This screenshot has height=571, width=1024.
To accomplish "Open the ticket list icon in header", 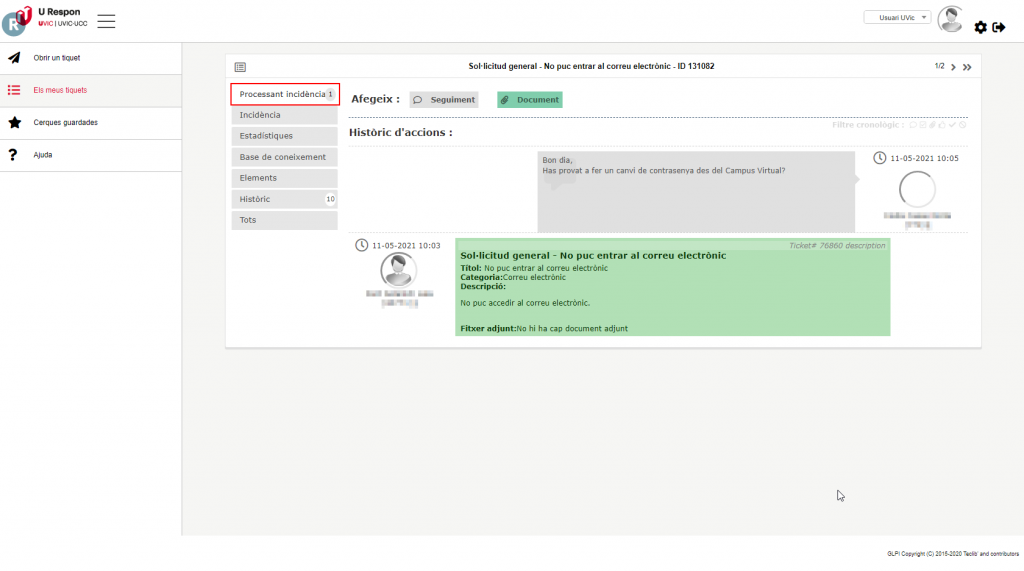I will tap(240, 67).
